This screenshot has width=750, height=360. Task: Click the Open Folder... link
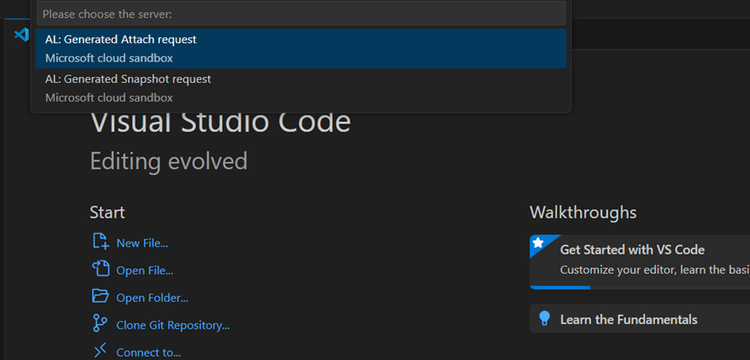click(x=152, y=298)
